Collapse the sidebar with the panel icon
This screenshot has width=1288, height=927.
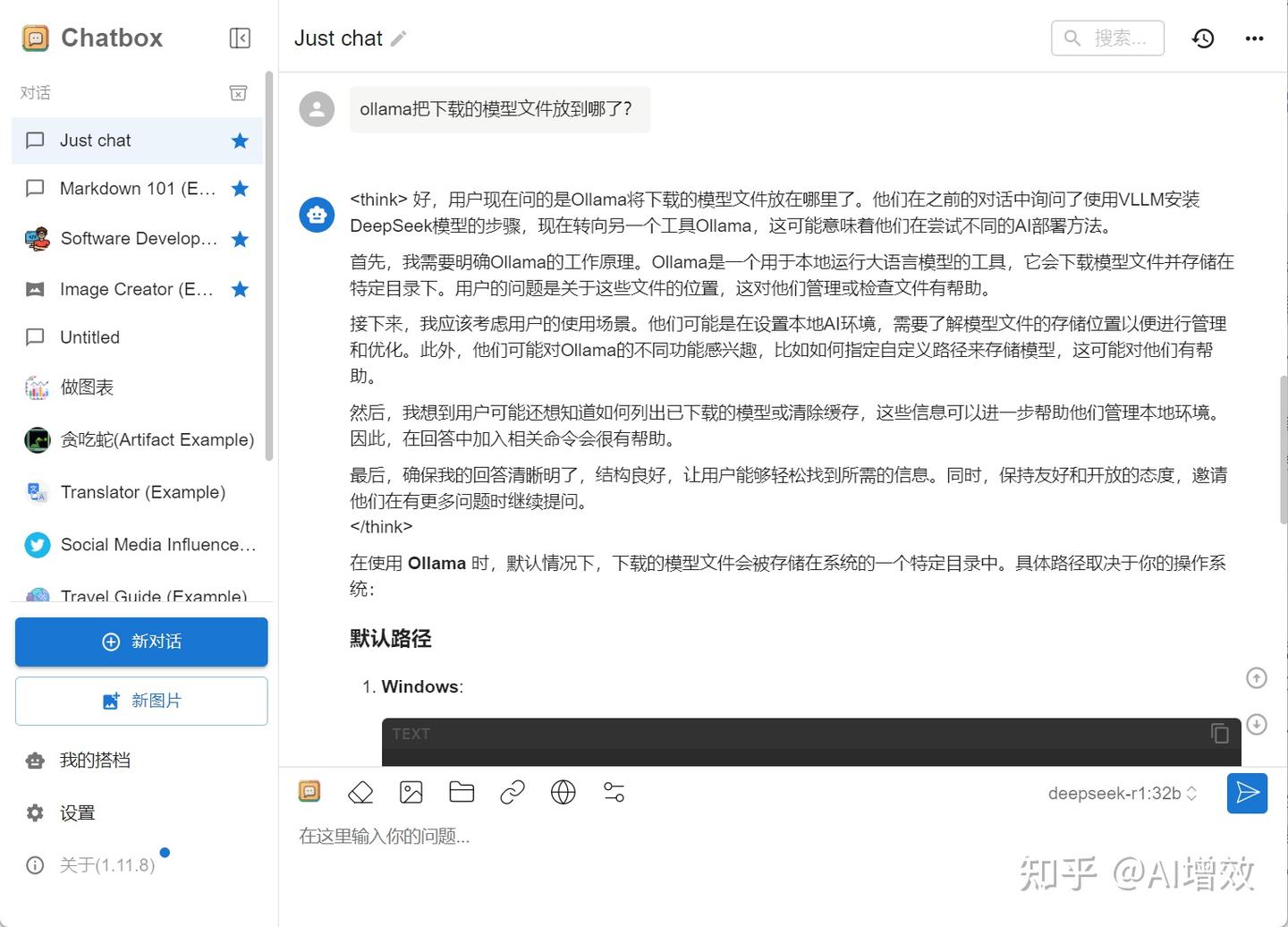tap(239, 38)
